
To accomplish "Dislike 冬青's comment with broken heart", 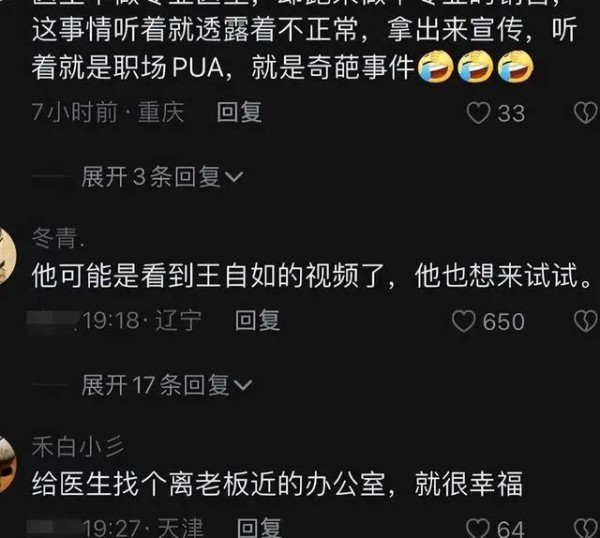I will pyautogui.click(x=587, y=321).
